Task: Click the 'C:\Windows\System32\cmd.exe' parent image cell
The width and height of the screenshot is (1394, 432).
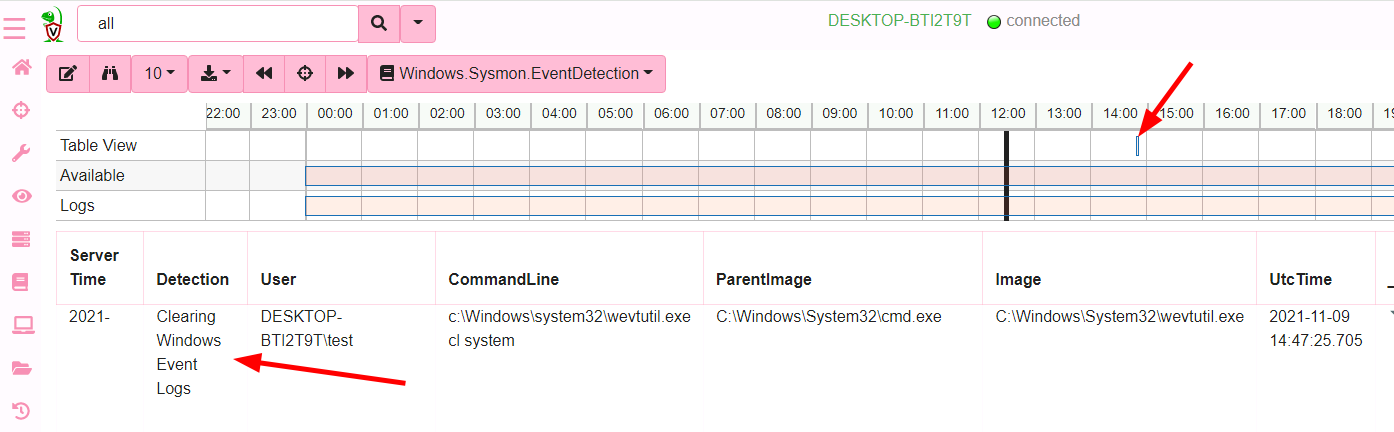Action: click(x=829, y=317)
